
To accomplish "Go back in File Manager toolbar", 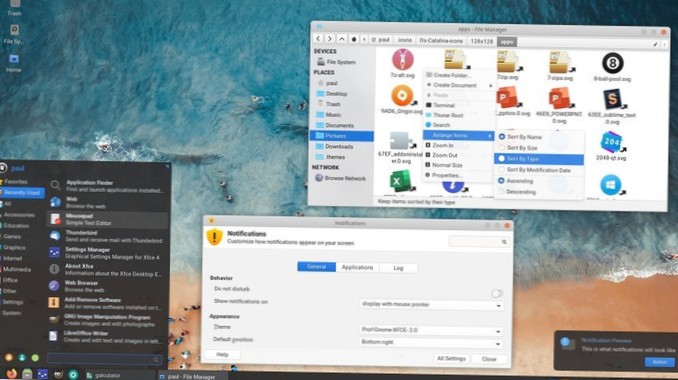I will pos(318,39).
